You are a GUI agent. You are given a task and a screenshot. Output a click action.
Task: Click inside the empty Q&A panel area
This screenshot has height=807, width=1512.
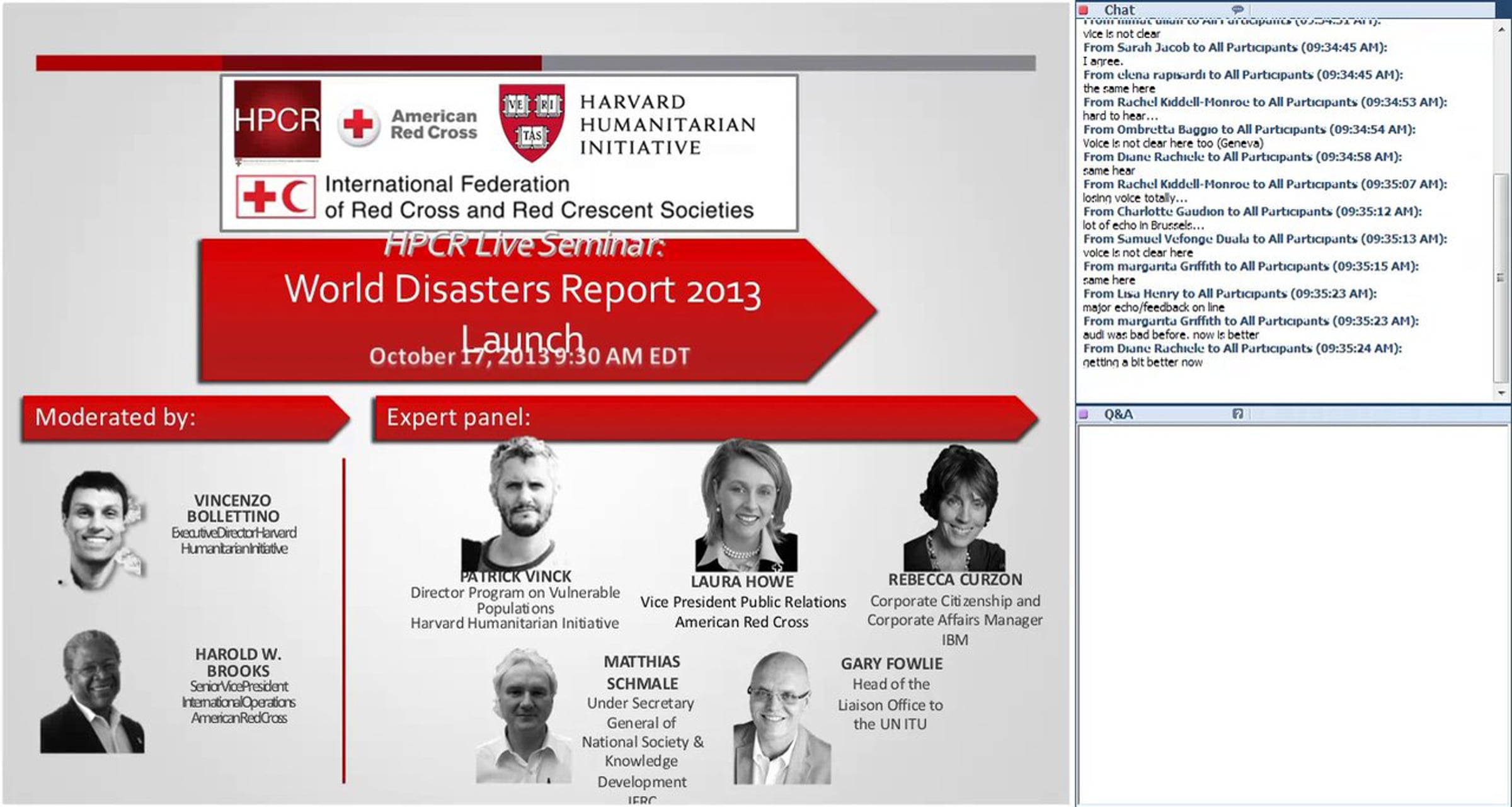[1291, 614]
